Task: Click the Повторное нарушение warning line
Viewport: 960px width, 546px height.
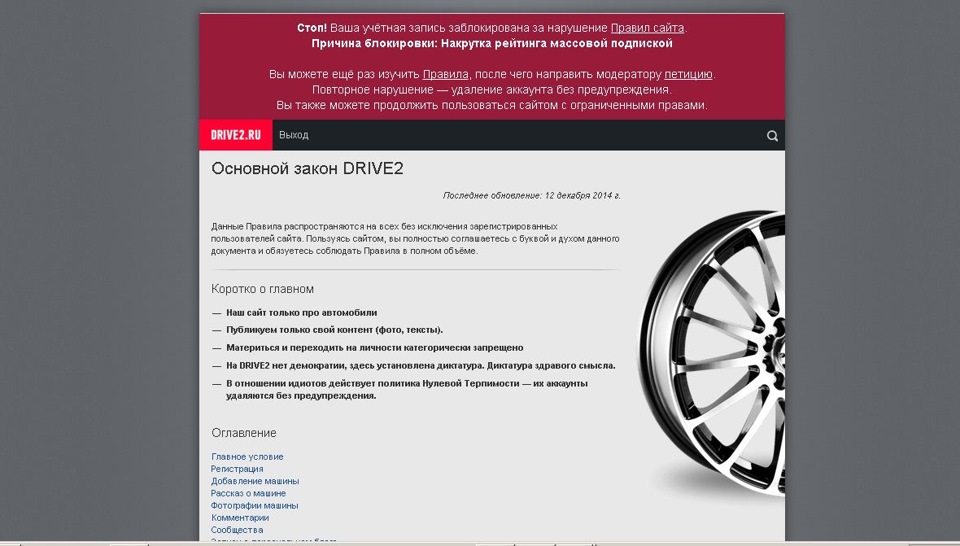Action: coord(492,90)
